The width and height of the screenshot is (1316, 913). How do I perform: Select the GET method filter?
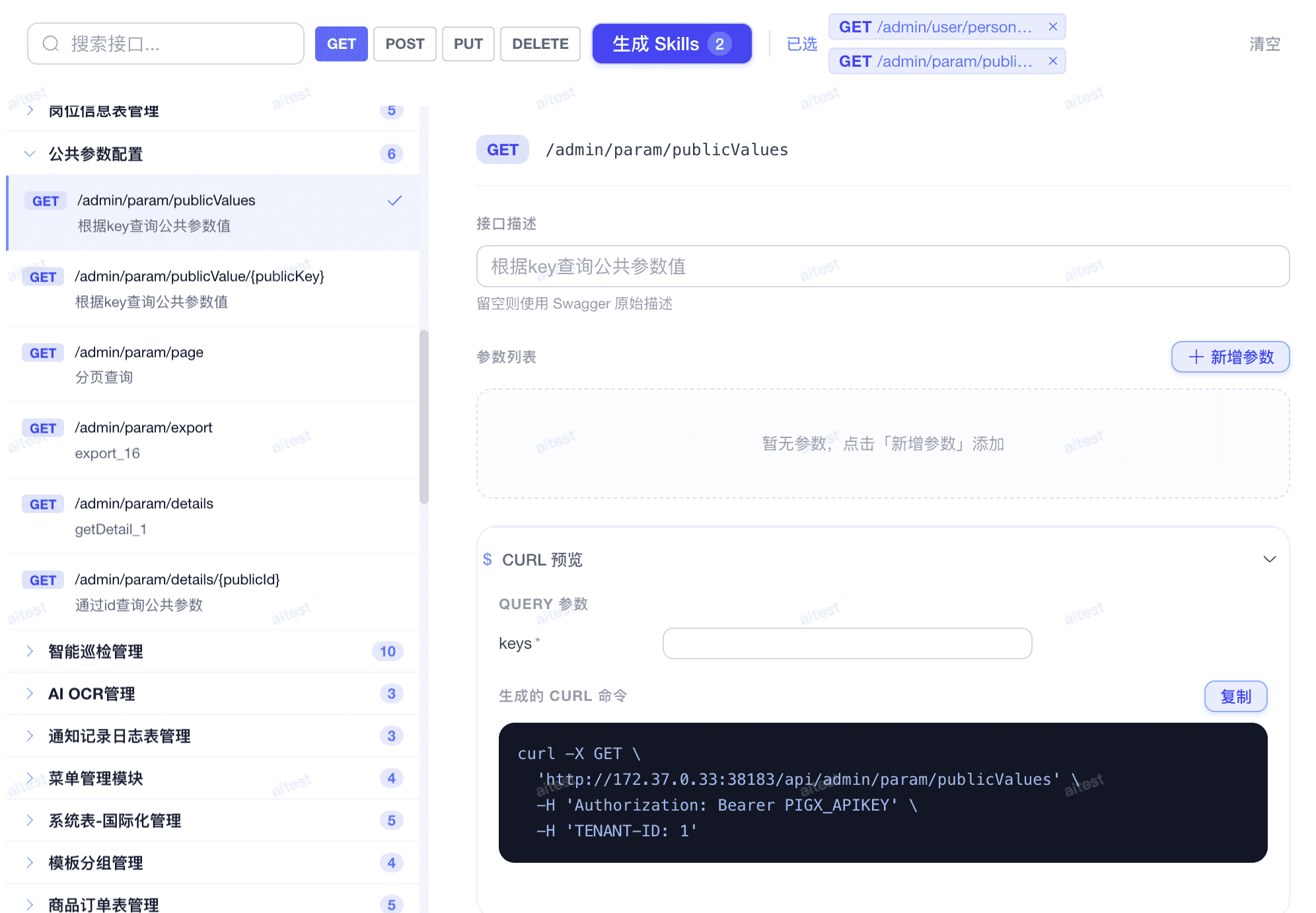(341, 44)
